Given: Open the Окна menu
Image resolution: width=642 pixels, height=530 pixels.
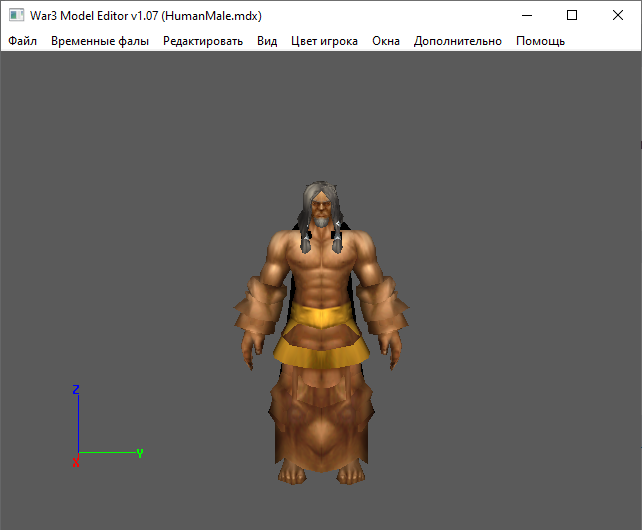Looking at the screenshot, I should 386,41.
